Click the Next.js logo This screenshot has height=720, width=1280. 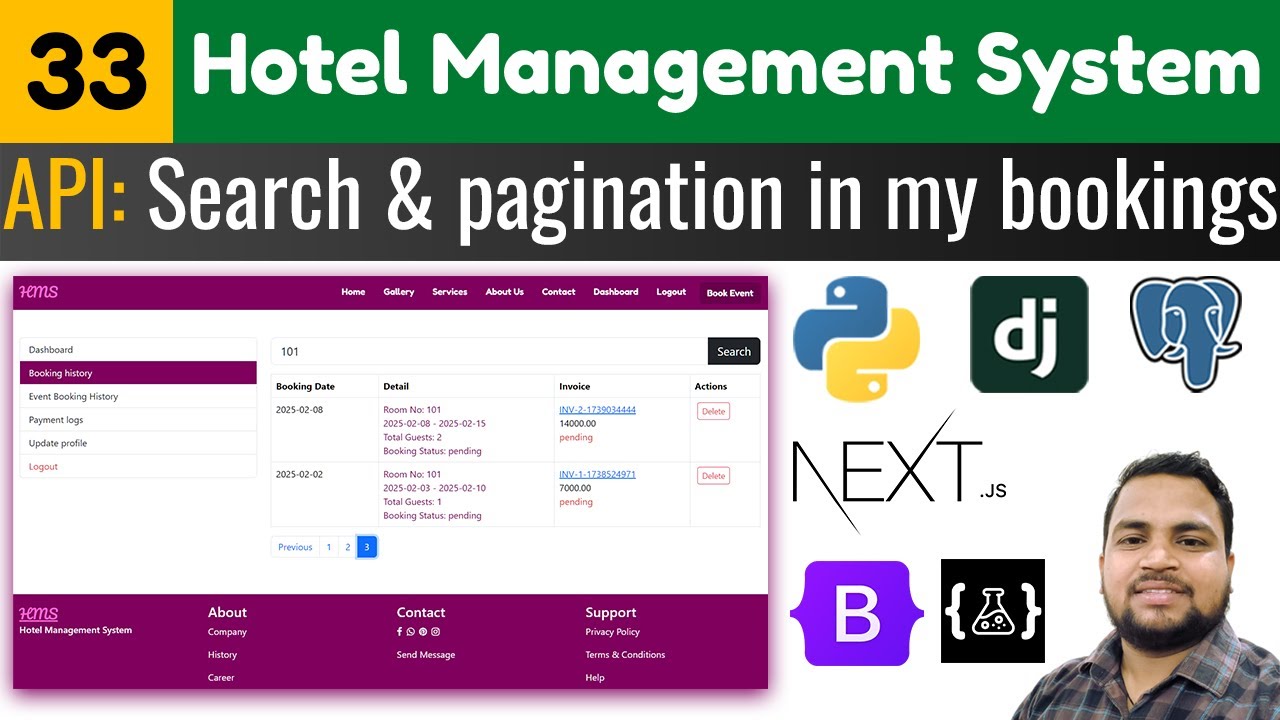(x=899, y=471)
